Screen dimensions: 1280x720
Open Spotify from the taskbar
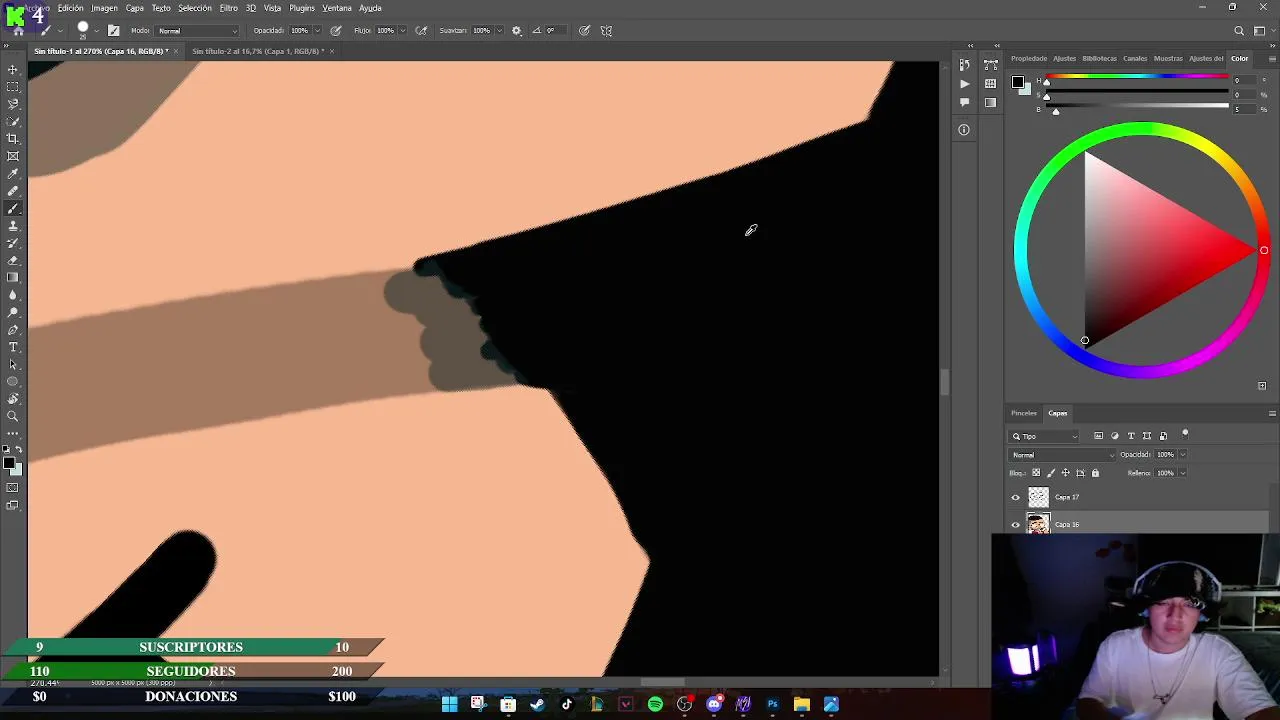[x=655, y=705]
